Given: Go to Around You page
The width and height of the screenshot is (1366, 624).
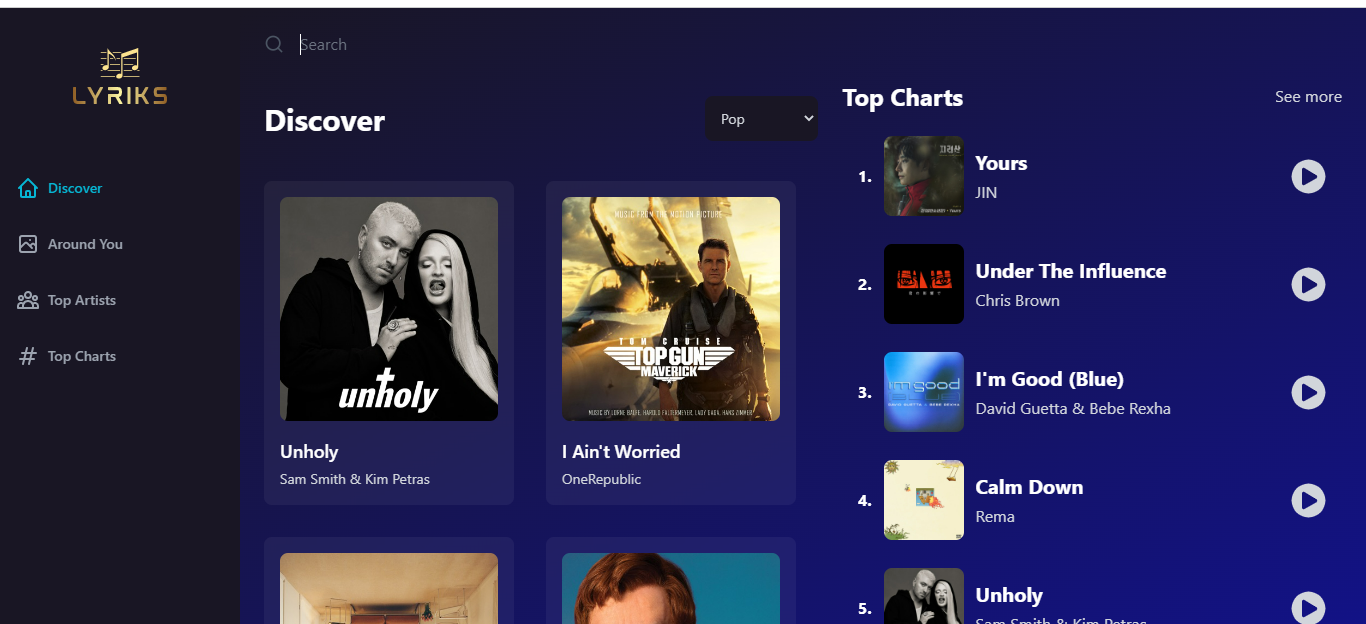Looking at the screenshot, I should [x=85, y=244].
